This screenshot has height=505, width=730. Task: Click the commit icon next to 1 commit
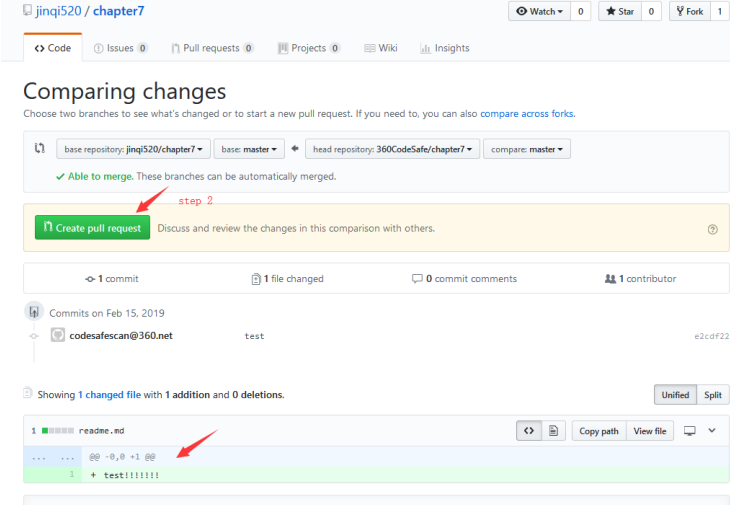click(x=90, y=279)
